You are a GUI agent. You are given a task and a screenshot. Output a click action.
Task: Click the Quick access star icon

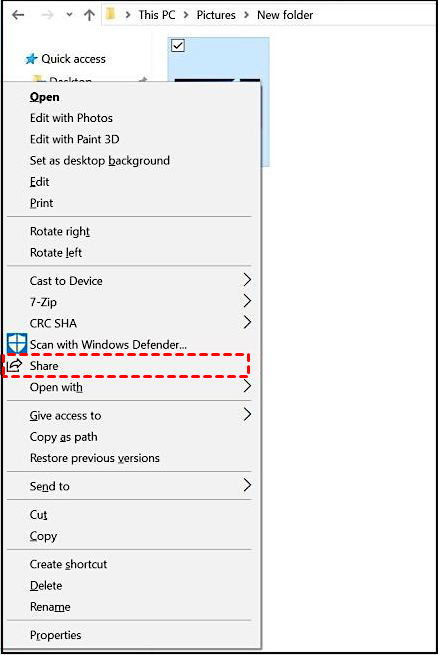pos(31,59)
